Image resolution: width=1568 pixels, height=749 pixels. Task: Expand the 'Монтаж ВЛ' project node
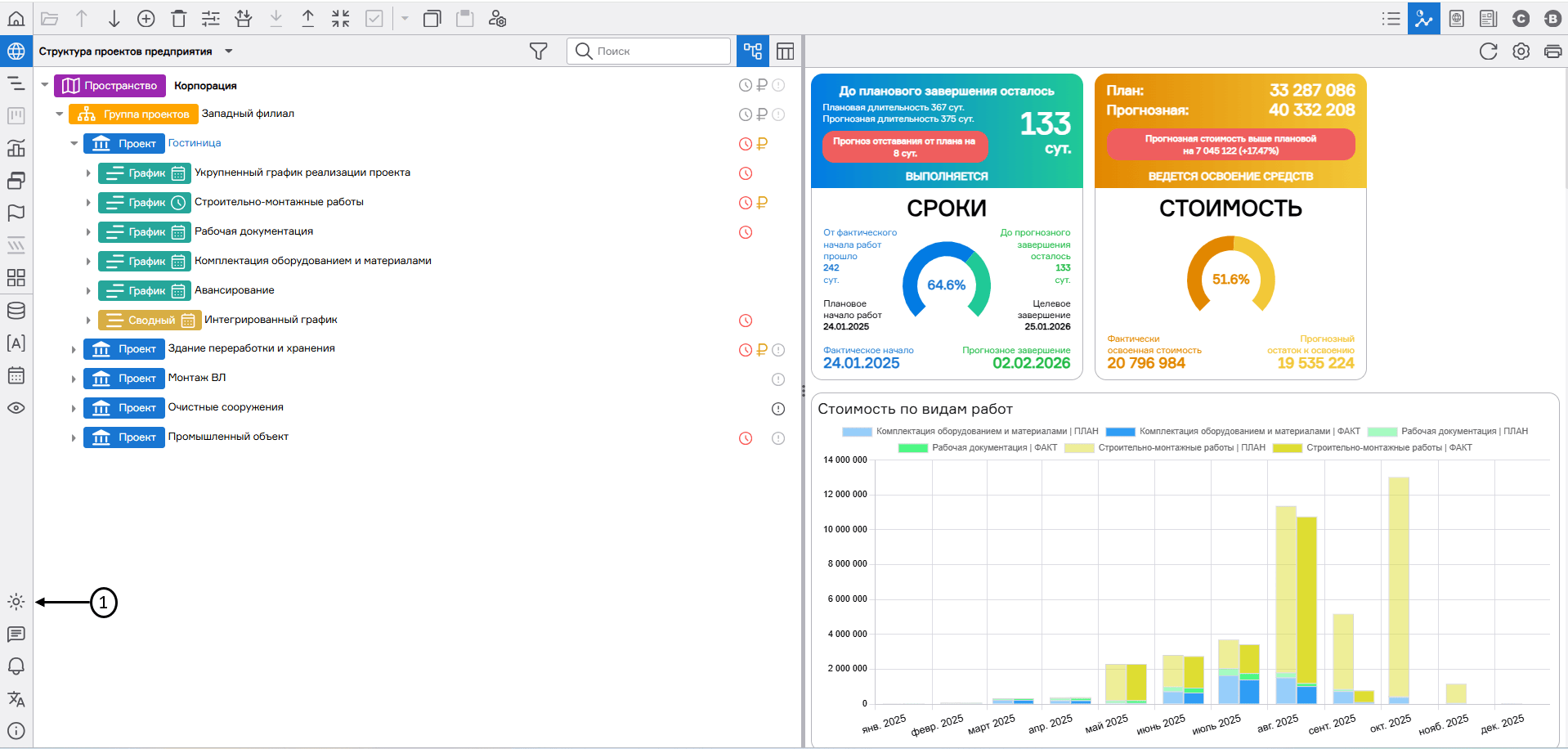click(74, 379)
